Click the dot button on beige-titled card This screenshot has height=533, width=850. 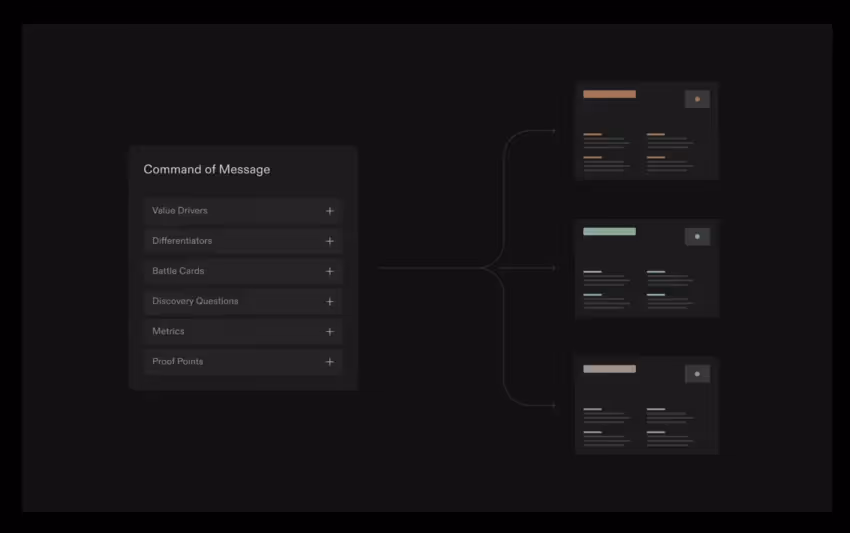[697, 374]
